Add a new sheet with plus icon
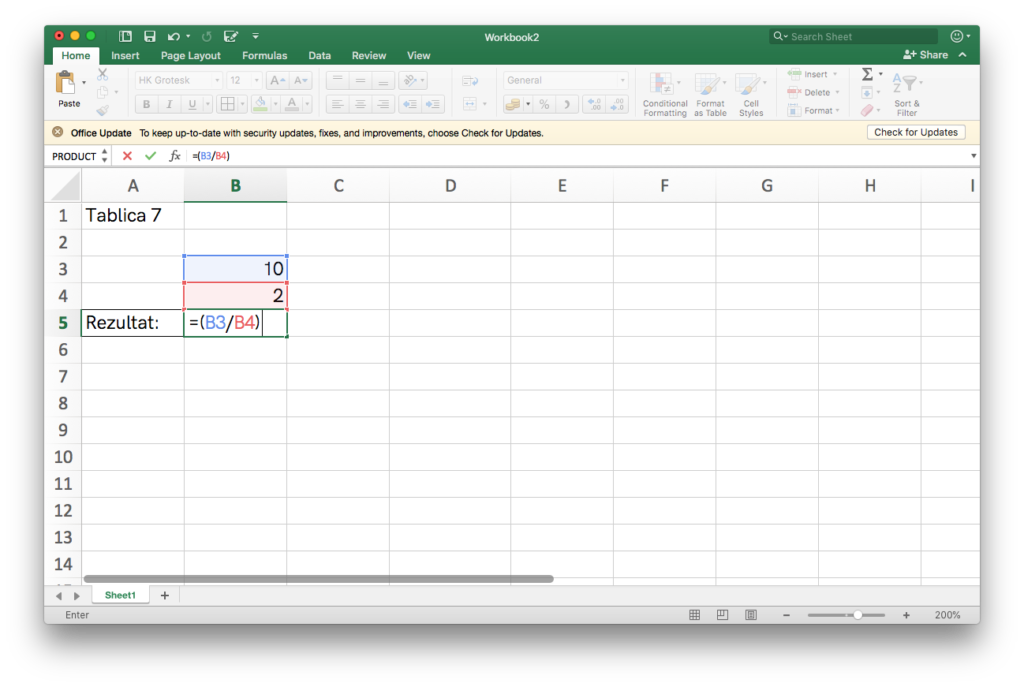 165,595
